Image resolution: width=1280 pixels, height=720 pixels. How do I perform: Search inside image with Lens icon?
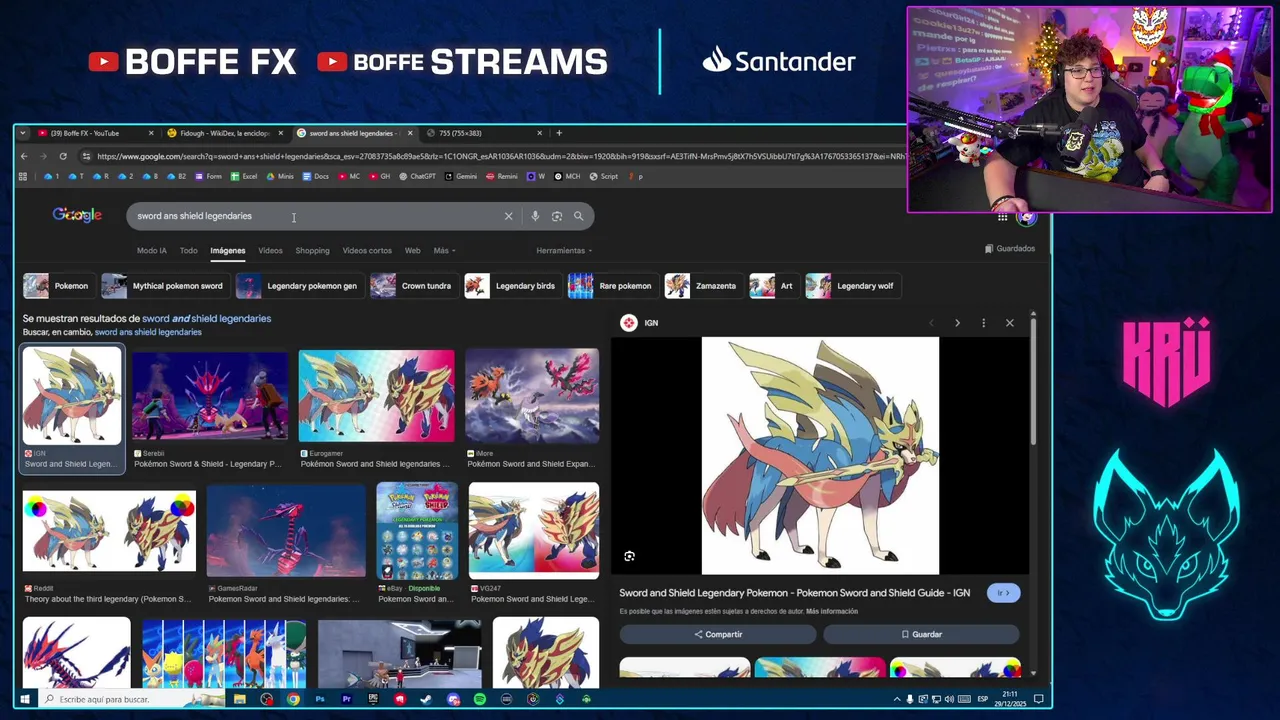(x=629, y=556)
